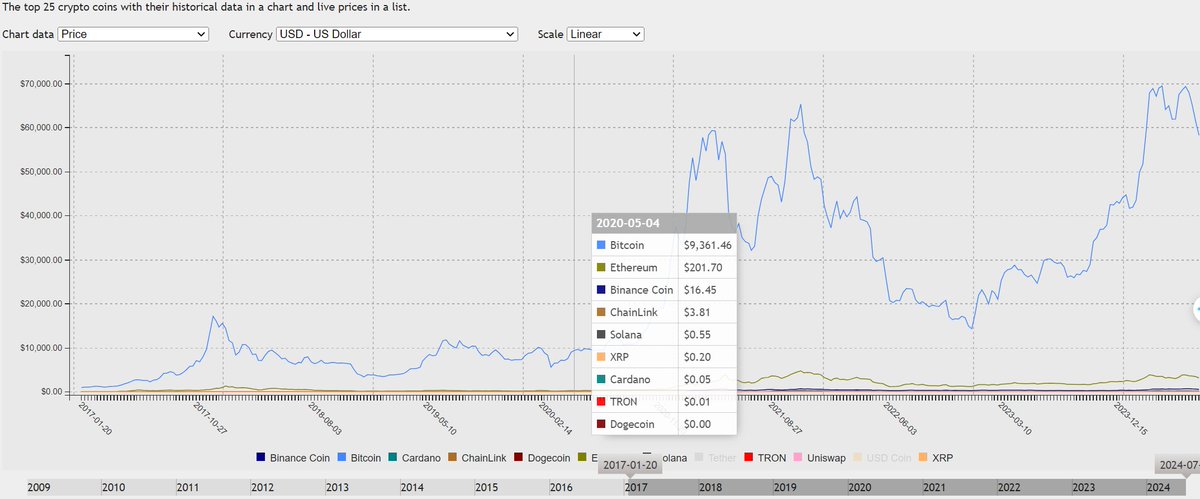1200x499 pixels.
Task: Click the $10,000.00 y-axis label
Action: coord(43,348)
